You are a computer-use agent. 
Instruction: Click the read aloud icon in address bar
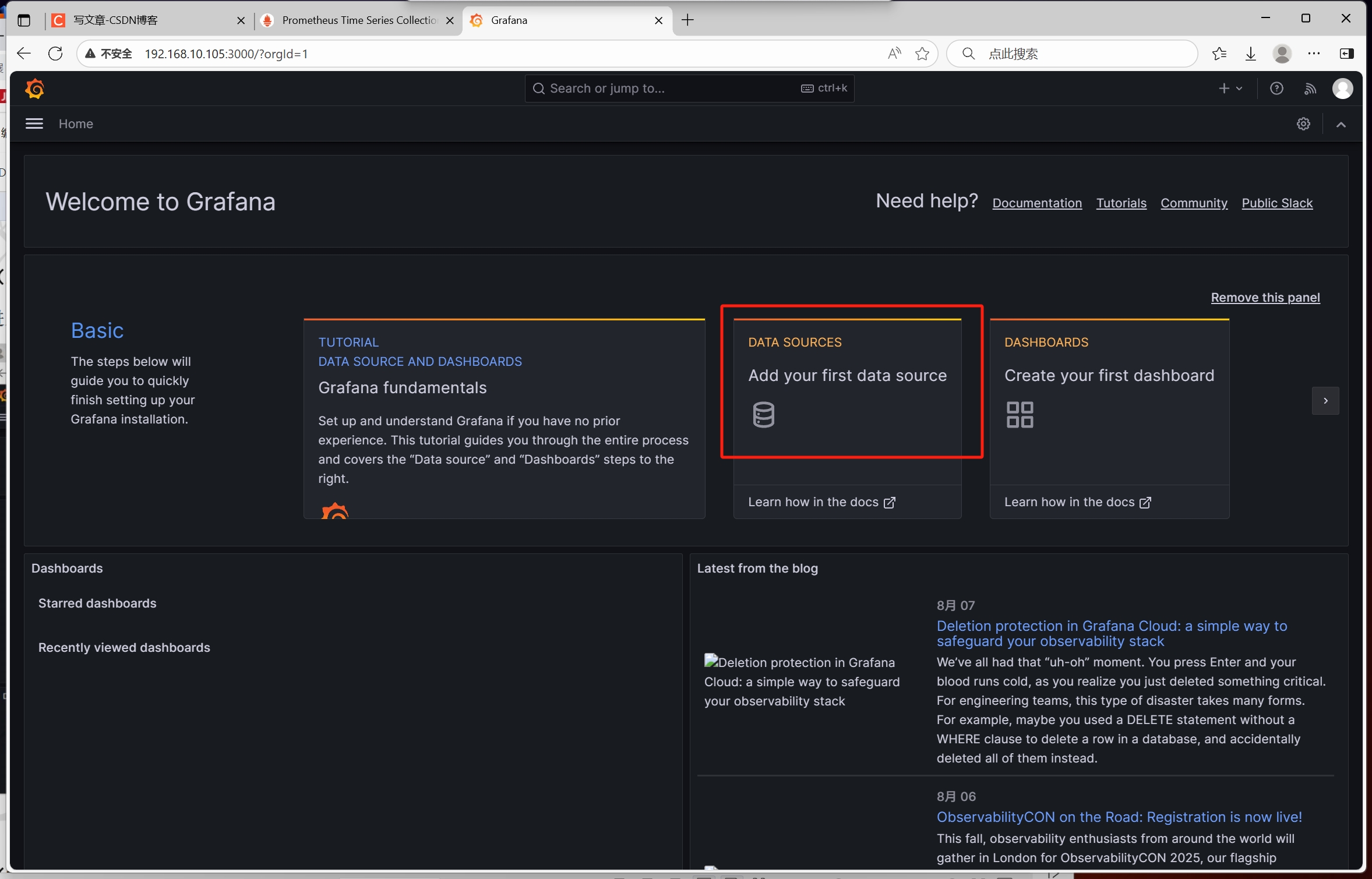[894, 54]
